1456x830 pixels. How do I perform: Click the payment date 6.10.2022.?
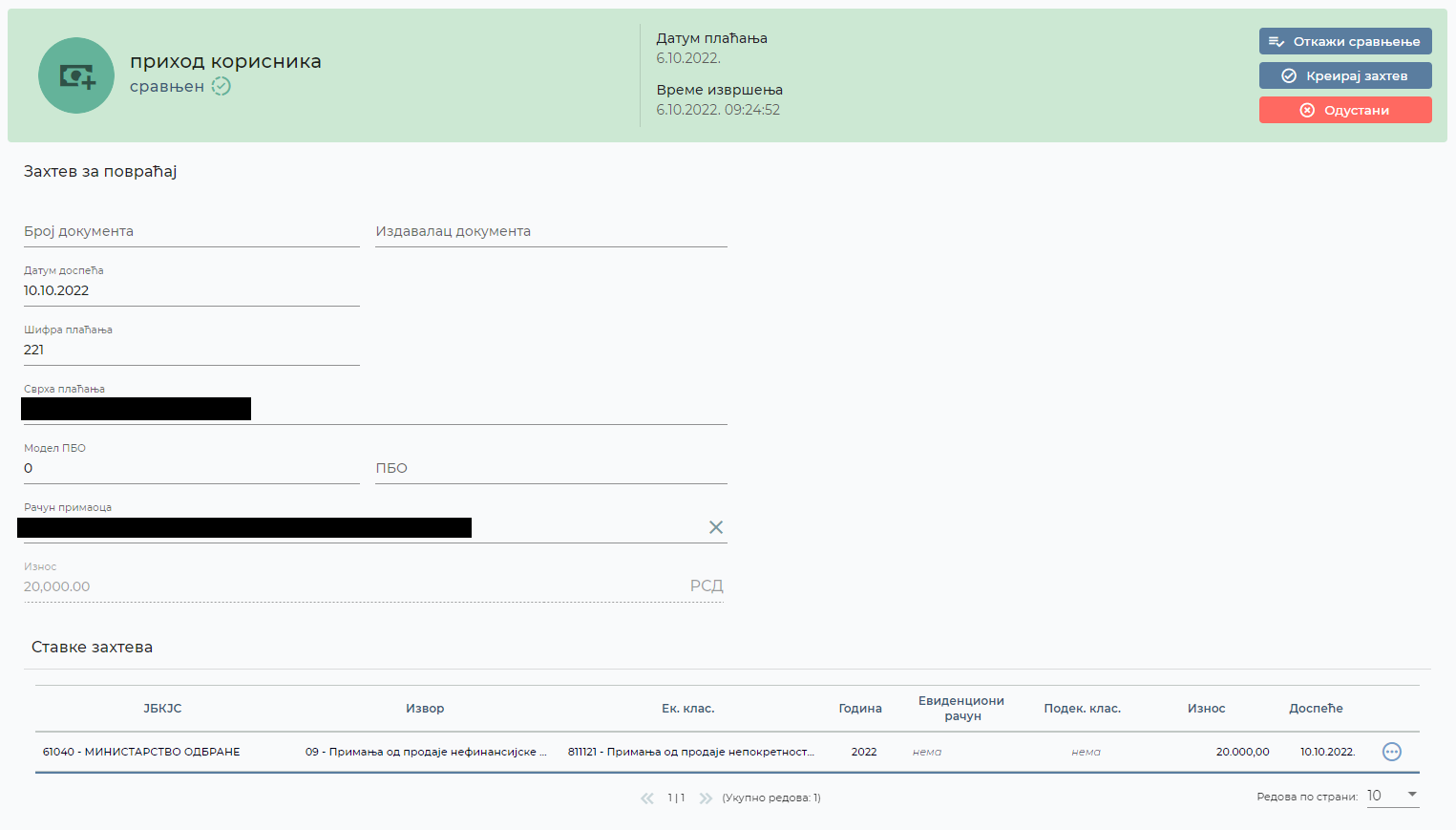click(688, 58)
